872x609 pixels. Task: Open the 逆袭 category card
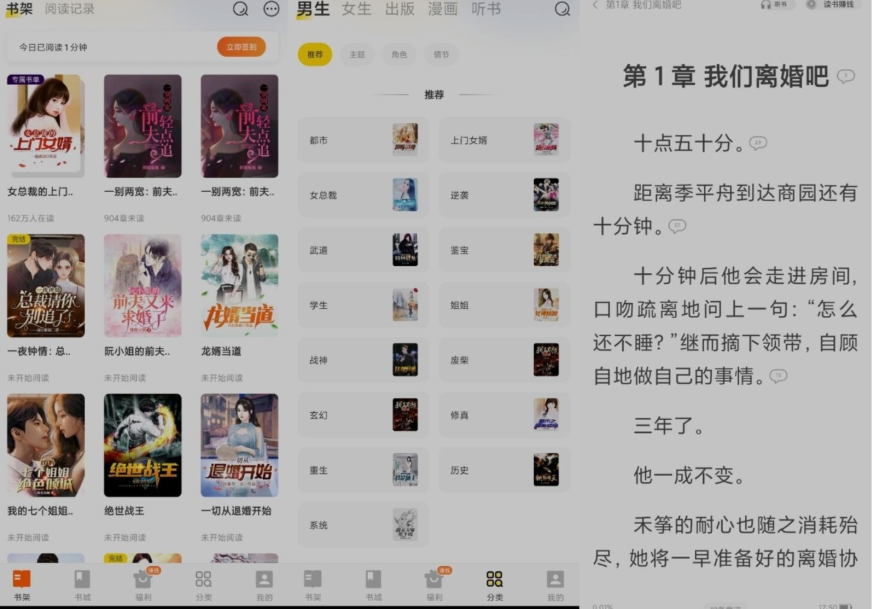(504, 195)
